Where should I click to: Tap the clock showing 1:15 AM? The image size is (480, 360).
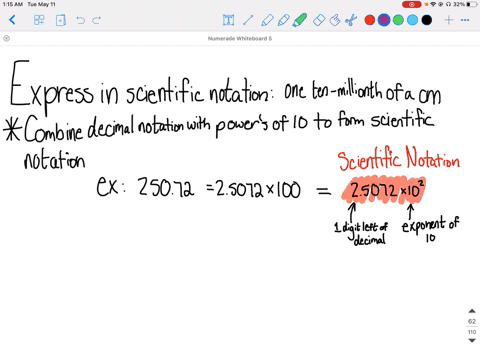[x=13, y=4]
